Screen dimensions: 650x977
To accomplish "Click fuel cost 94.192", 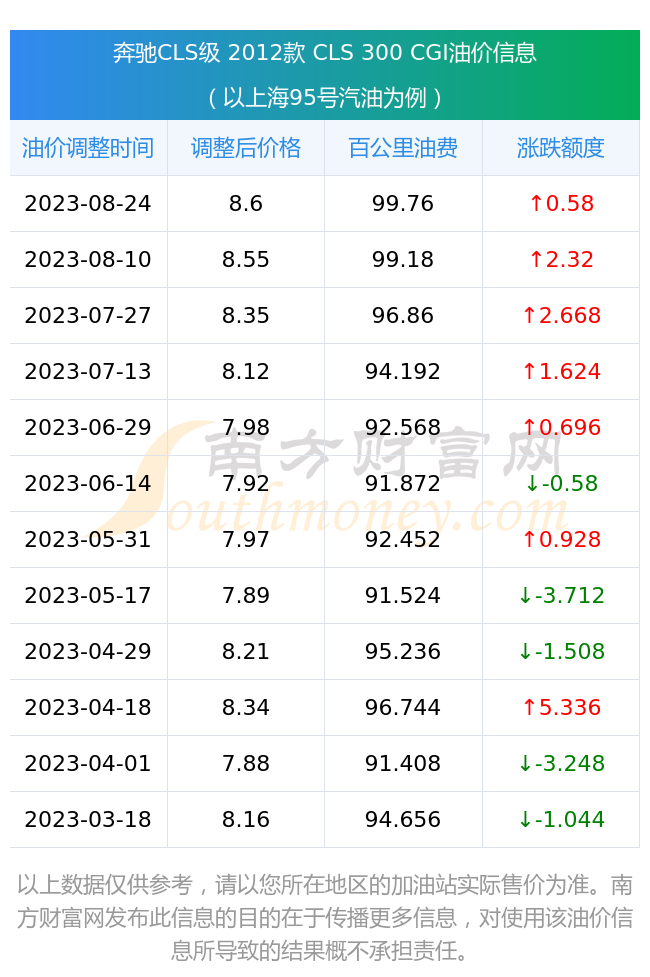I will (403, 372).
